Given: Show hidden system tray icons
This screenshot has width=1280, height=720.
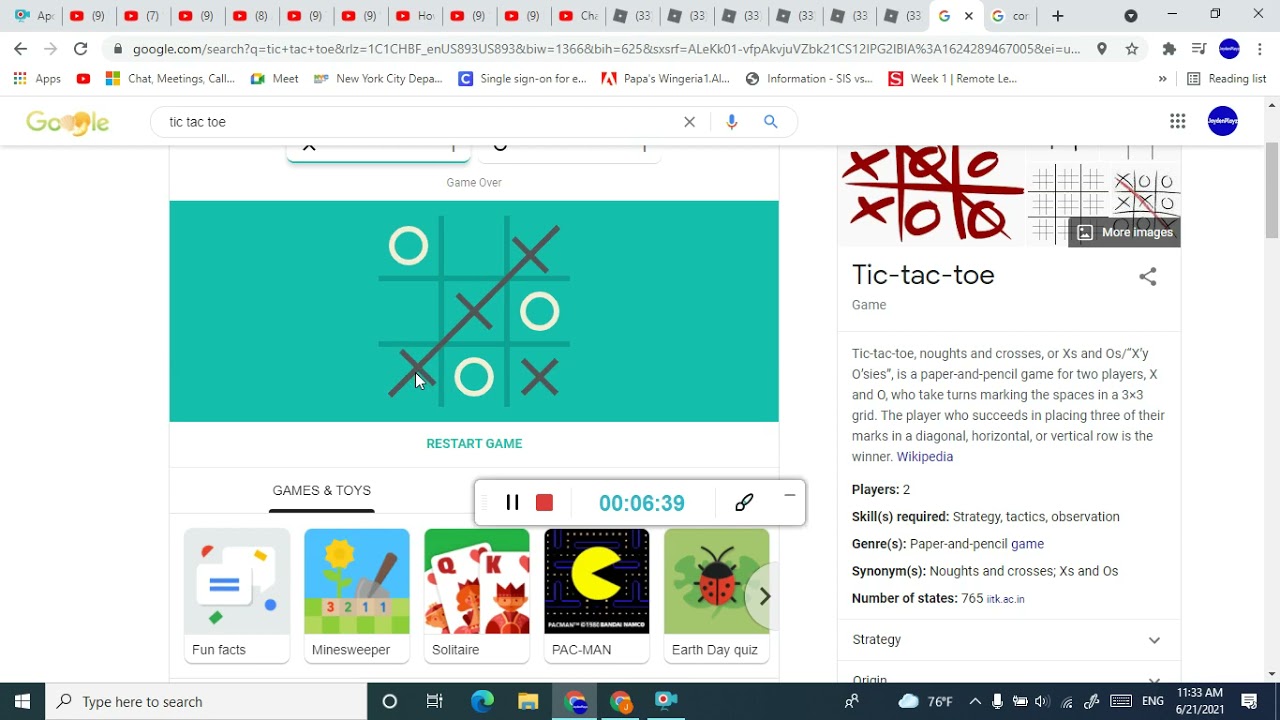Looking at the screenshot, I should [975, 701].
